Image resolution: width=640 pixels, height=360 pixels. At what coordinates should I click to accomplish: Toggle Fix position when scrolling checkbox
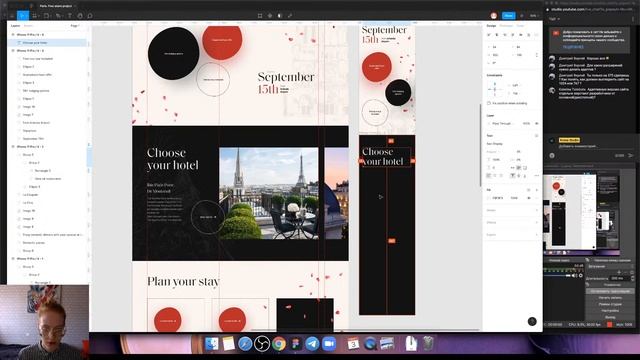click(x=489, y=103)
